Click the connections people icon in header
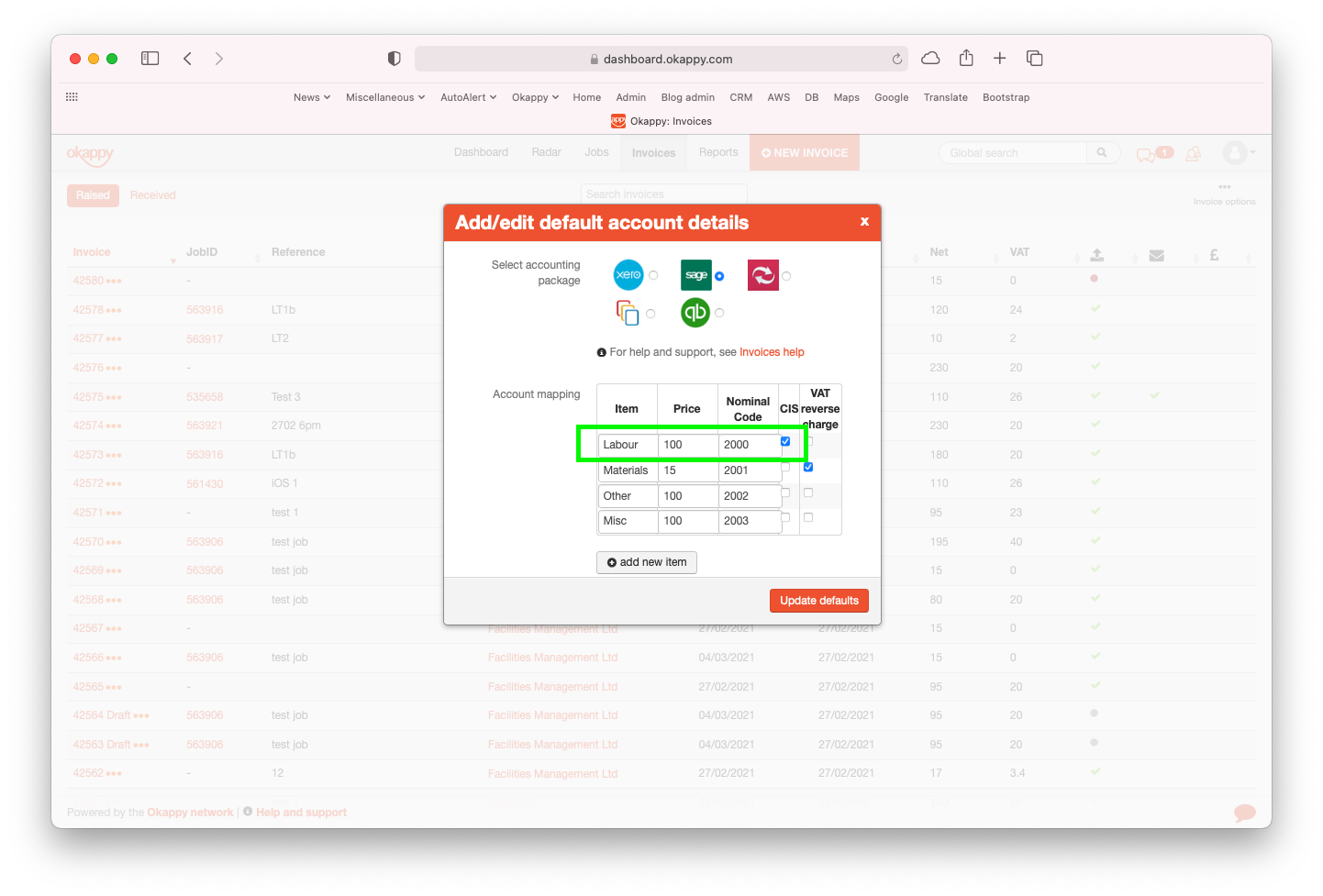 1193,155
